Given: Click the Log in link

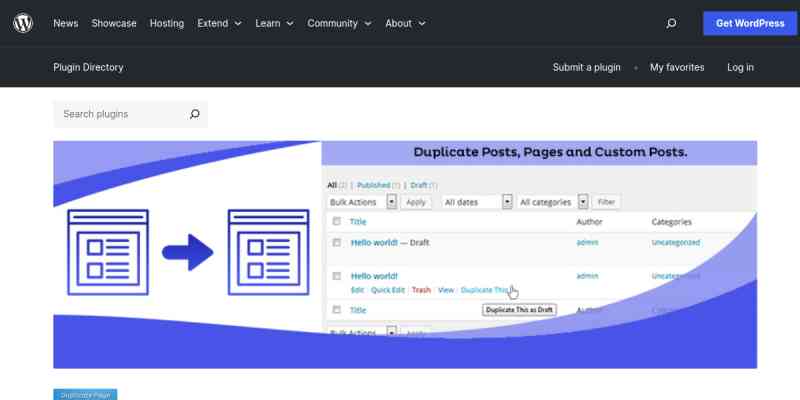Looking at the screenshot, I should click(740, 67).
